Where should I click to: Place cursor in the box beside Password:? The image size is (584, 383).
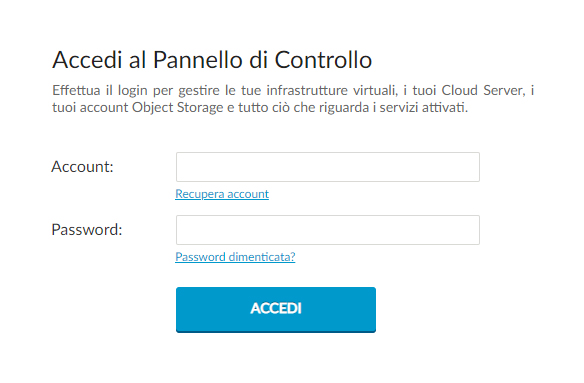328,230
